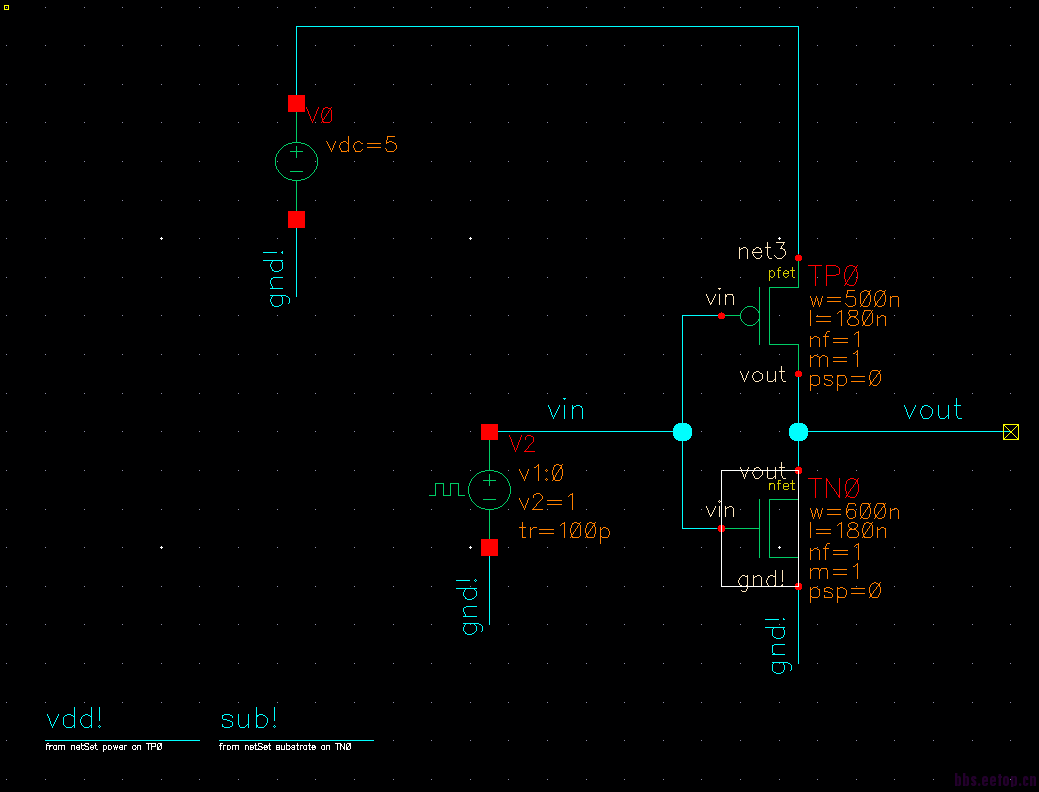Click 'from netSet power on TP0' text
The image size is (1039, 792).
coord(104,747)
